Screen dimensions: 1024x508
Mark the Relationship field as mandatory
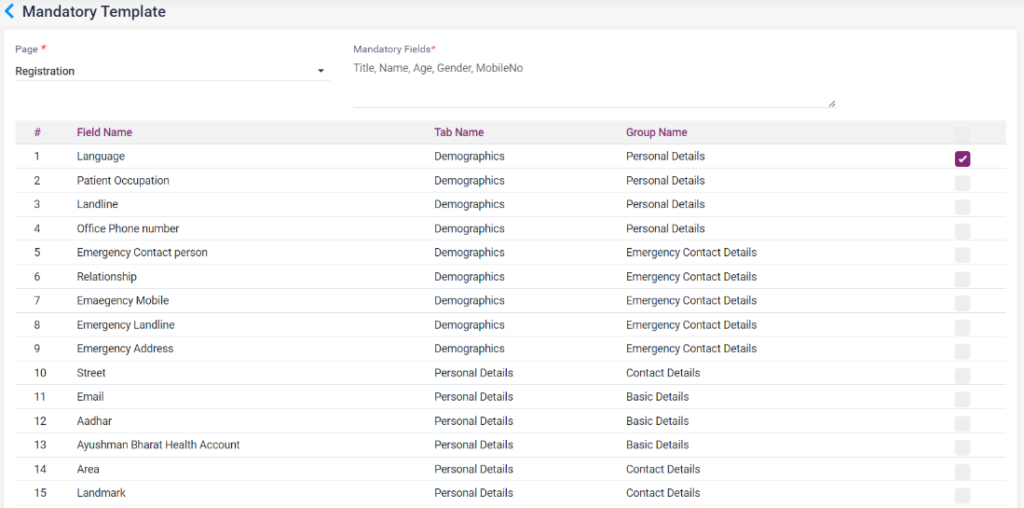[962, 278]
